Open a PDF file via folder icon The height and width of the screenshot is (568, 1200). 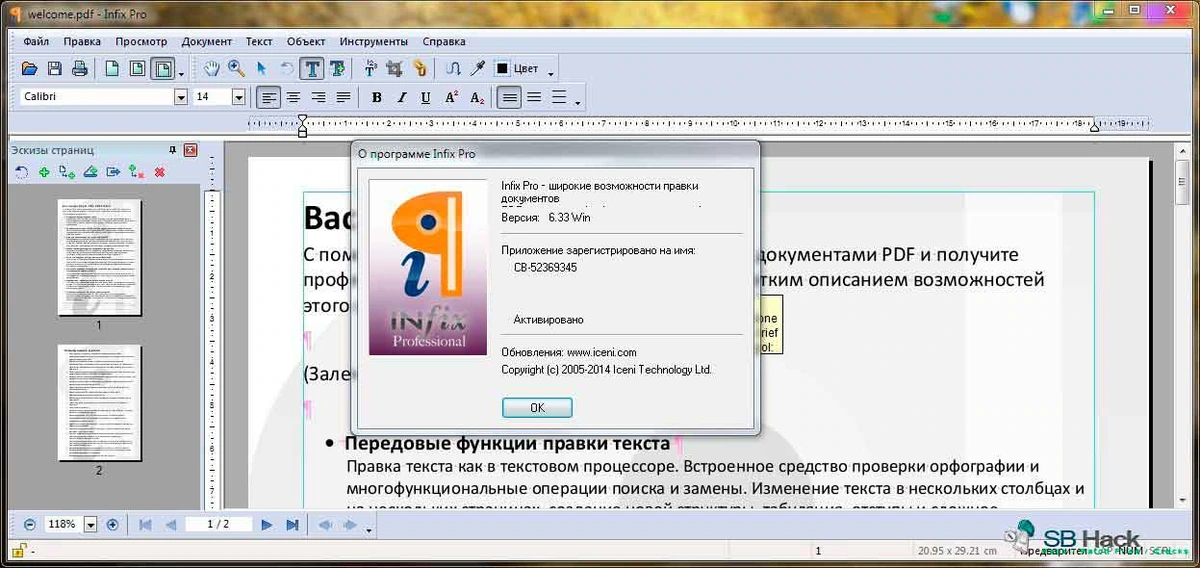click(30, 69)
